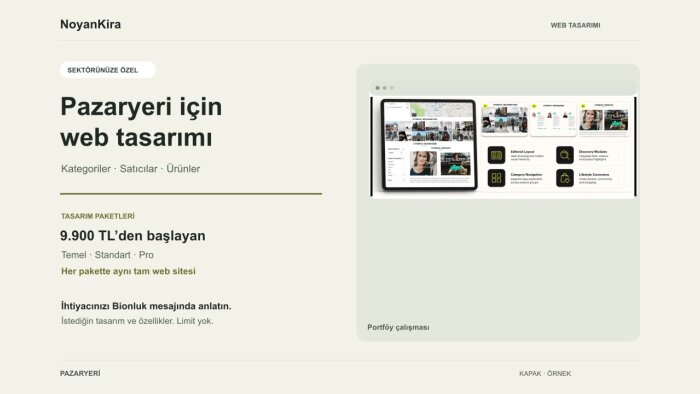
Task: Click the footer "KAPAK · ÖRNEK" text
Action: click(x=545, y=373)
